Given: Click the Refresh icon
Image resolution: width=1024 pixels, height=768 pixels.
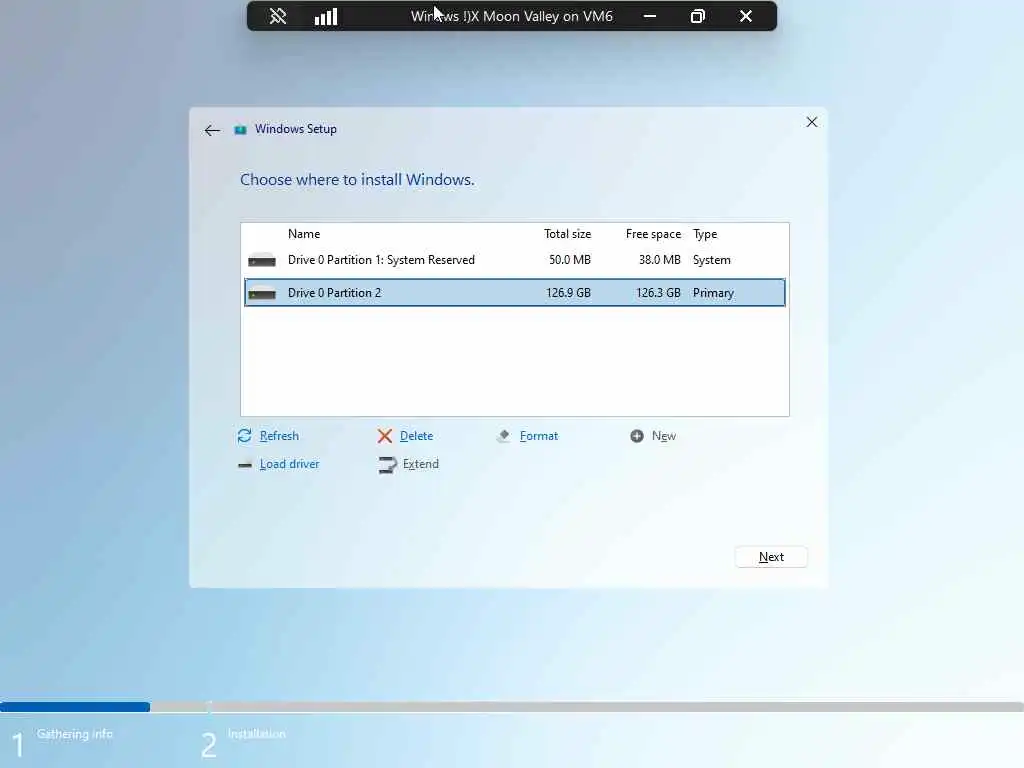Looking at the screenshot, I should tap(244, 436).
